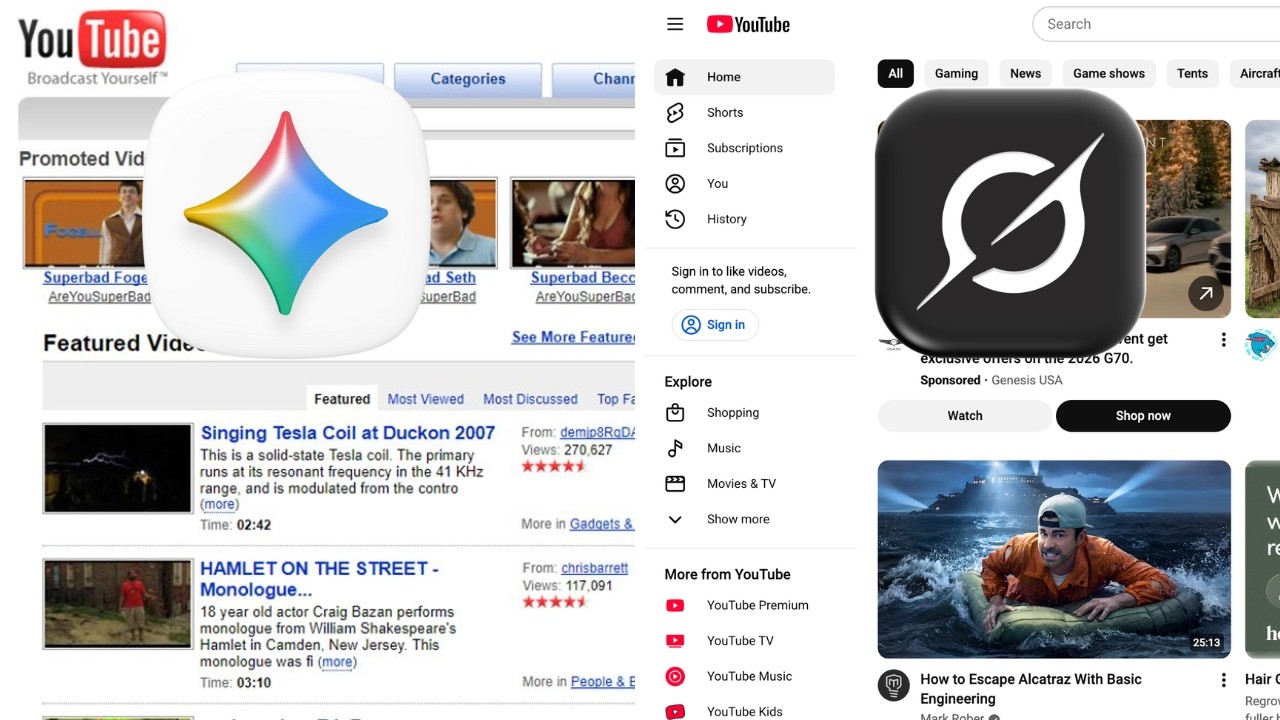Screen dimensions: 1280x720
Task: Open the YouTube Music icon
Action: click(675, 676)
